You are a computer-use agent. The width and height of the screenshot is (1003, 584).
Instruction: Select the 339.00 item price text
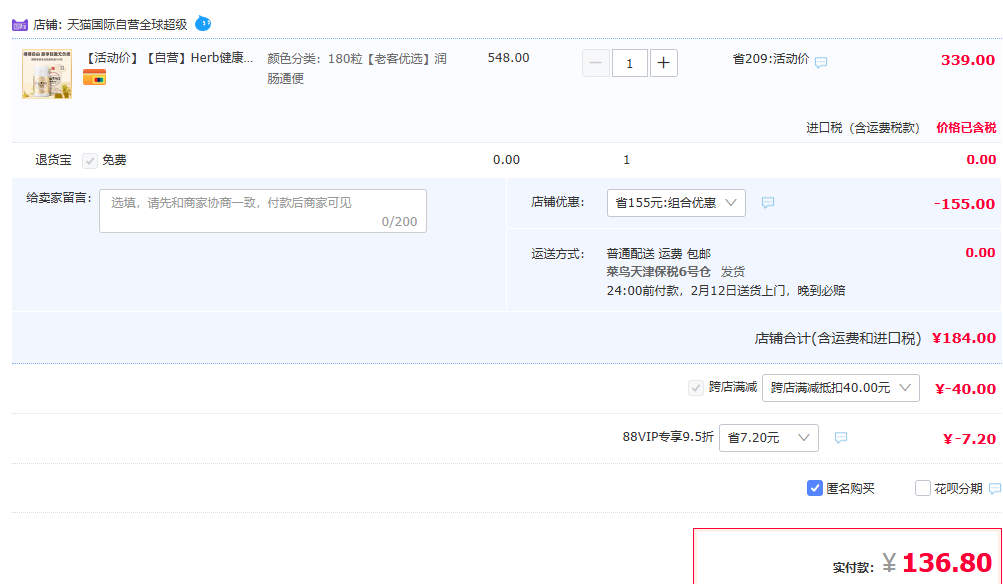point(968,60)
